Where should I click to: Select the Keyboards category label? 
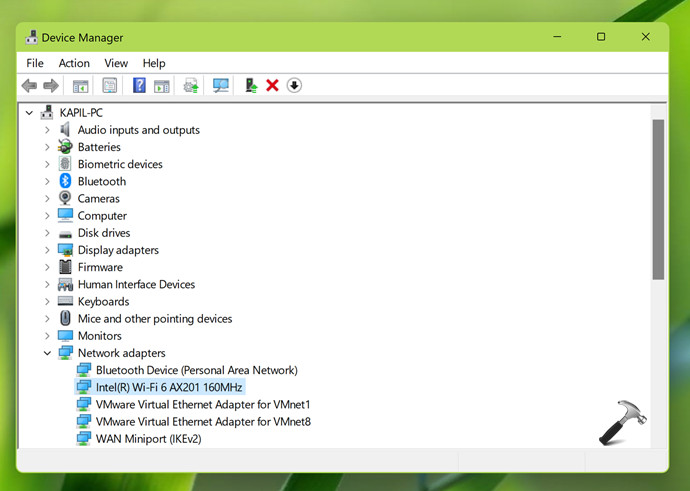coord(103,302)
